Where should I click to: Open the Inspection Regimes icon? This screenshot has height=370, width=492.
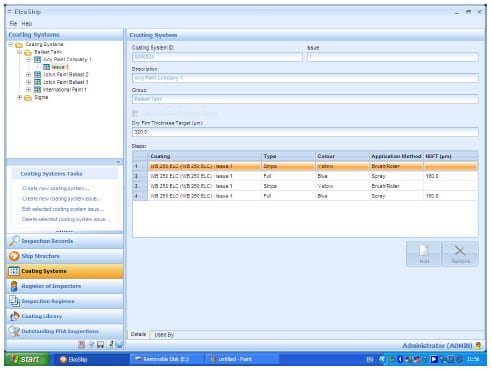[14, 301]
